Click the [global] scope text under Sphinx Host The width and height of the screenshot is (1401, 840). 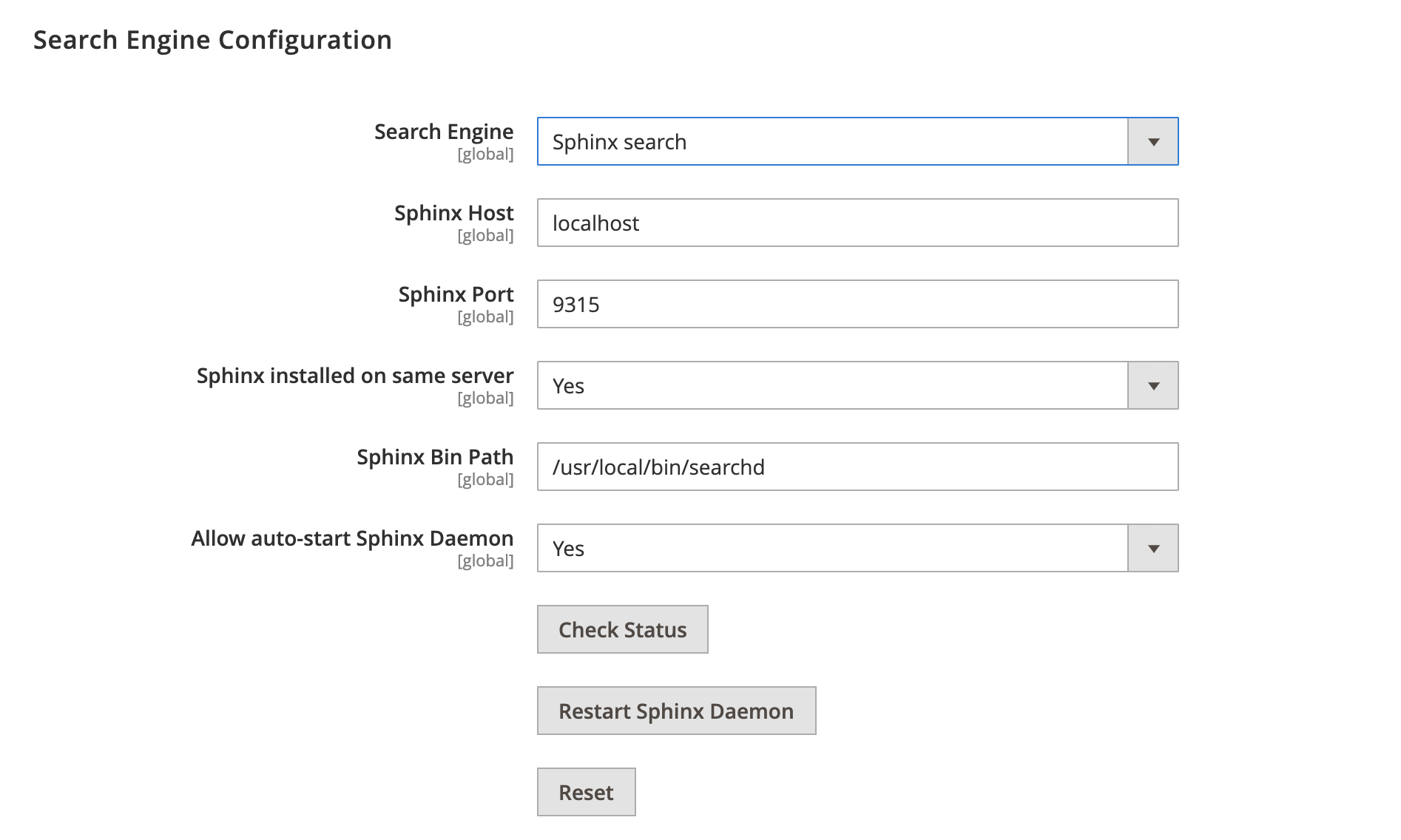pos(485,236)
